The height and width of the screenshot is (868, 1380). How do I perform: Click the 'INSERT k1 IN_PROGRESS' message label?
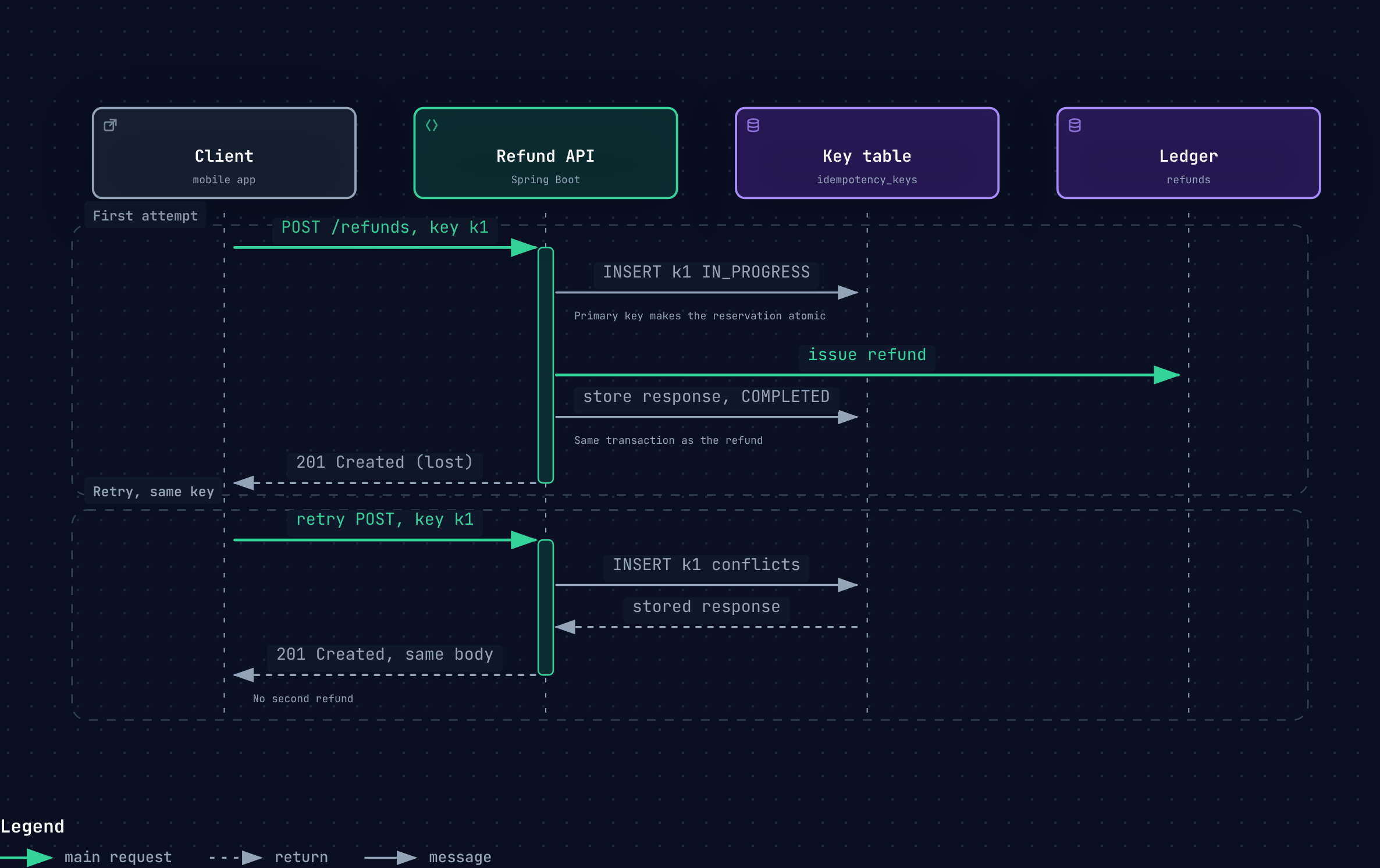tap(706, 272)
